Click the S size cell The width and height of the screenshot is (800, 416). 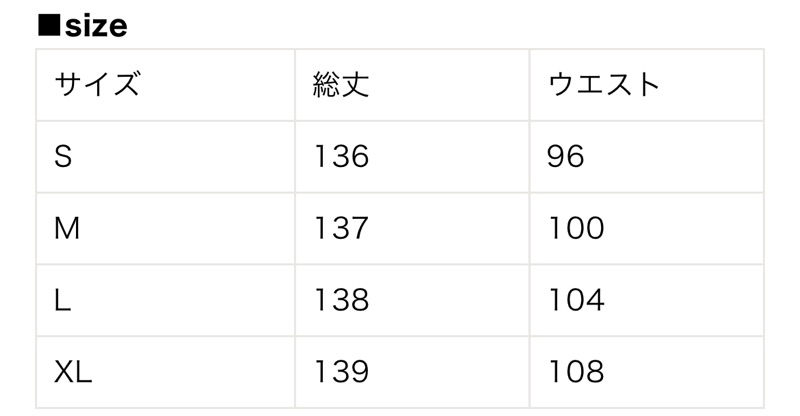63,156
